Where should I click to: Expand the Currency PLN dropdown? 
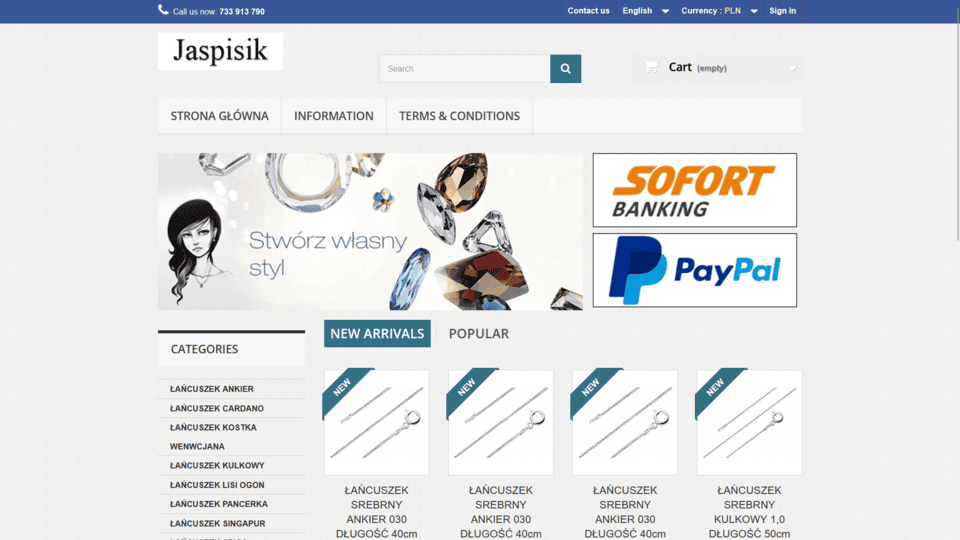click(x=719, y=11)
